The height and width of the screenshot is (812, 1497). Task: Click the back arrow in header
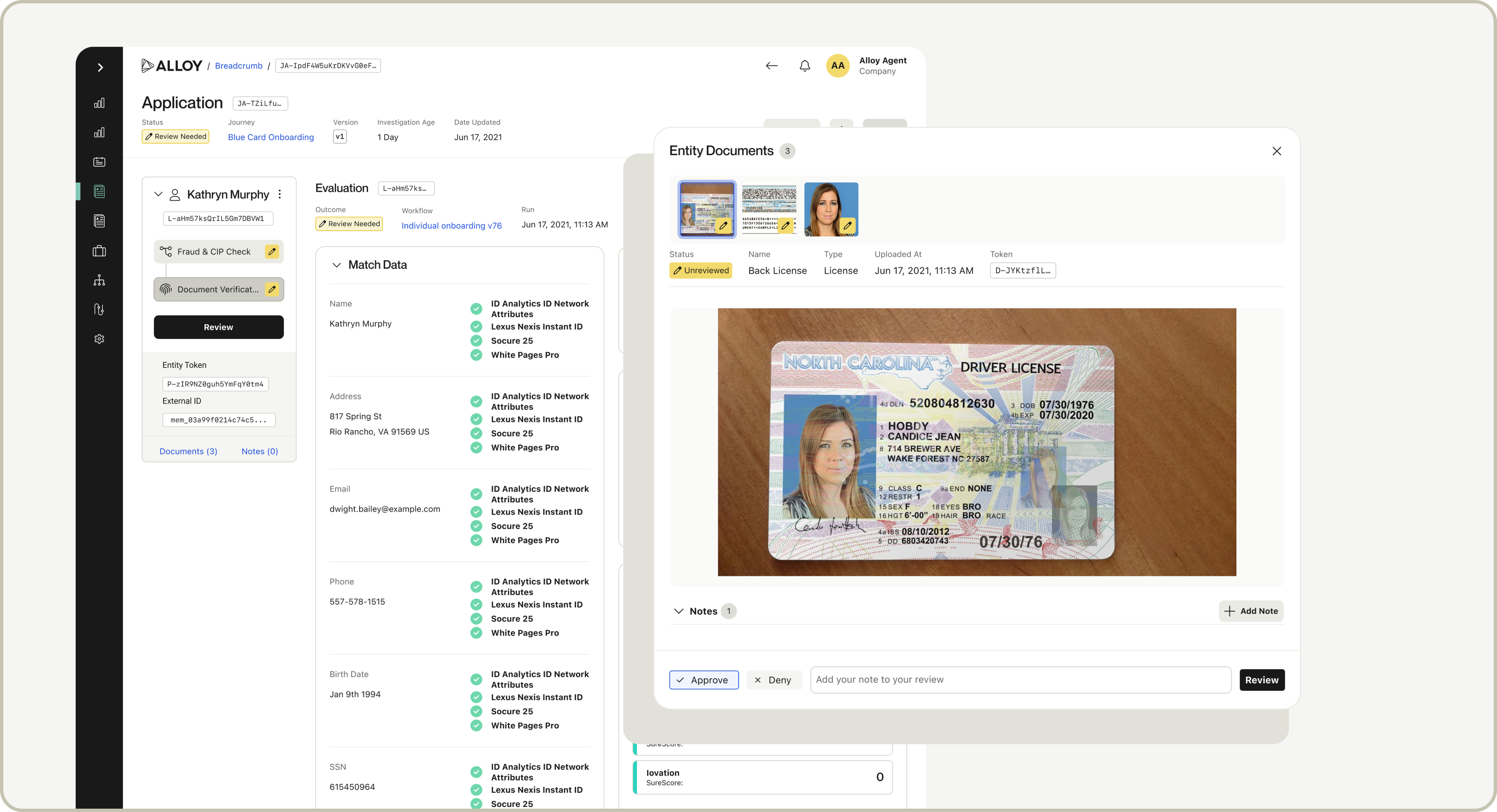771,65
